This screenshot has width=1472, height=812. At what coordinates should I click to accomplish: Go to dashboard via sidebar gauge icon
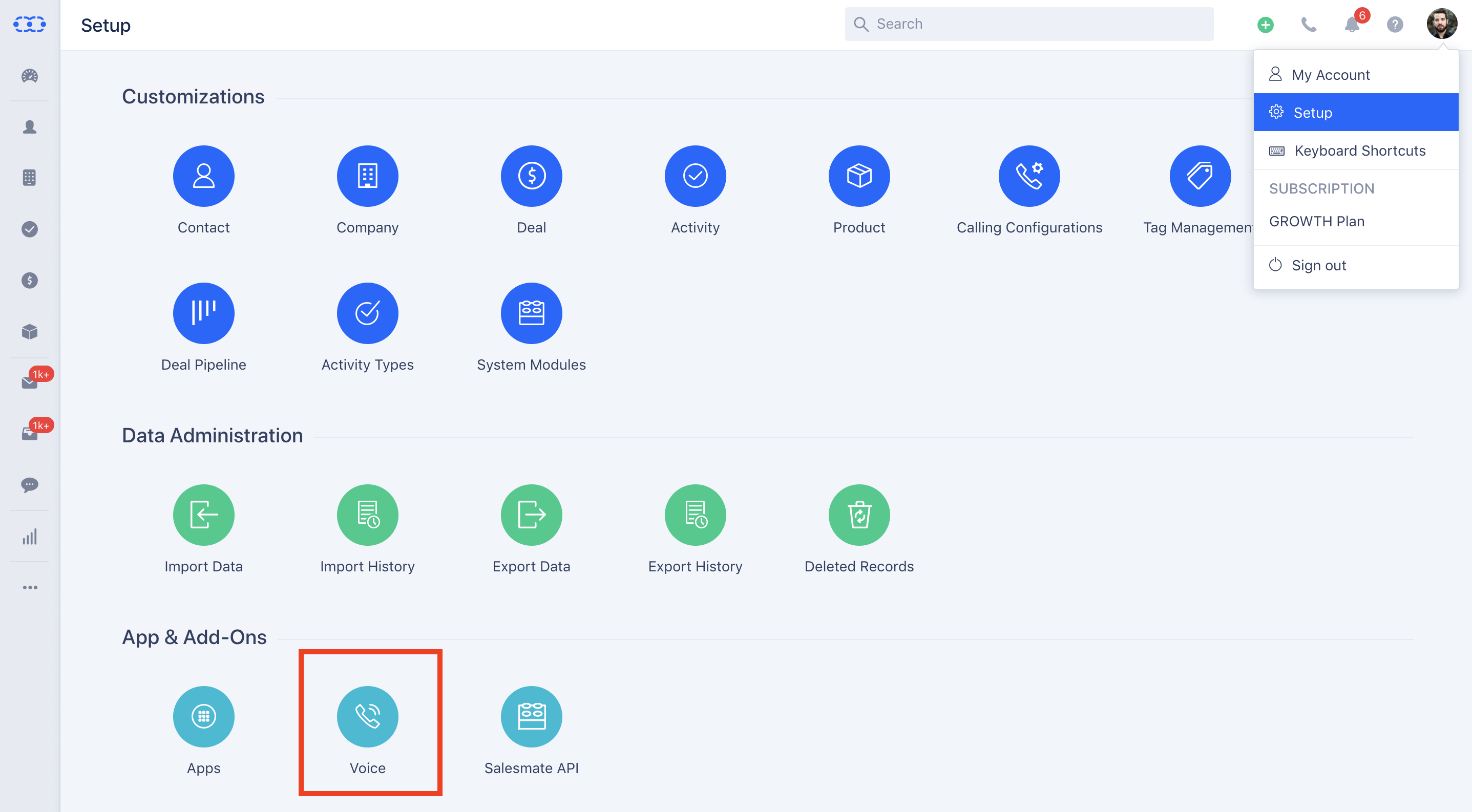point(30,76)
